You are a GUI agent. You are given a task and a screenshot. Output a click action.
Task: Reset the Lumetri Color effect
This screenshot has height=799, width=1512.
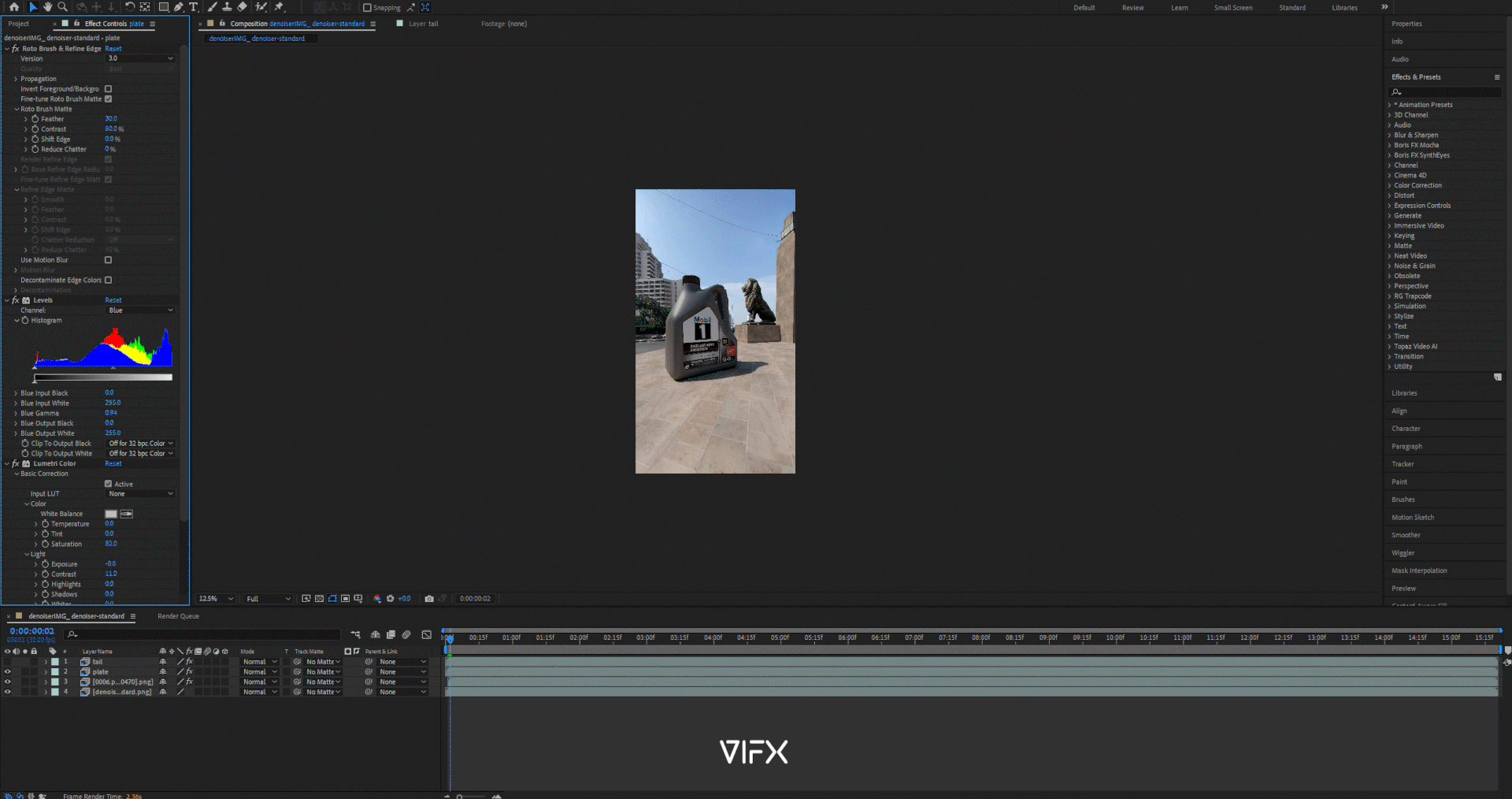pyautogui.click(x=113, y=463)
